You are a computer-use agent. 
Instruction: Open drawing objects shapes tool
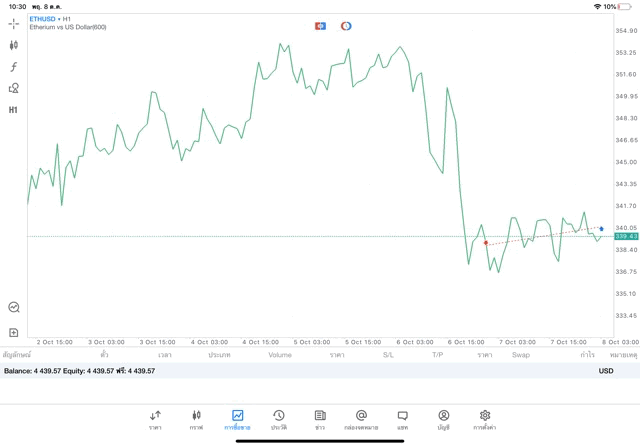(14, 88)
